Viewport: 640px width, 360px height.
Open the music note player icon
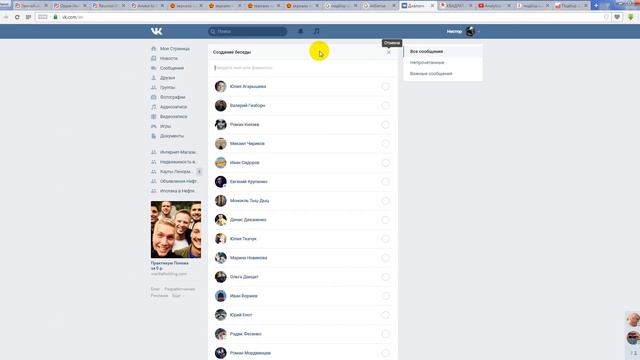click(x=316, y=31)
